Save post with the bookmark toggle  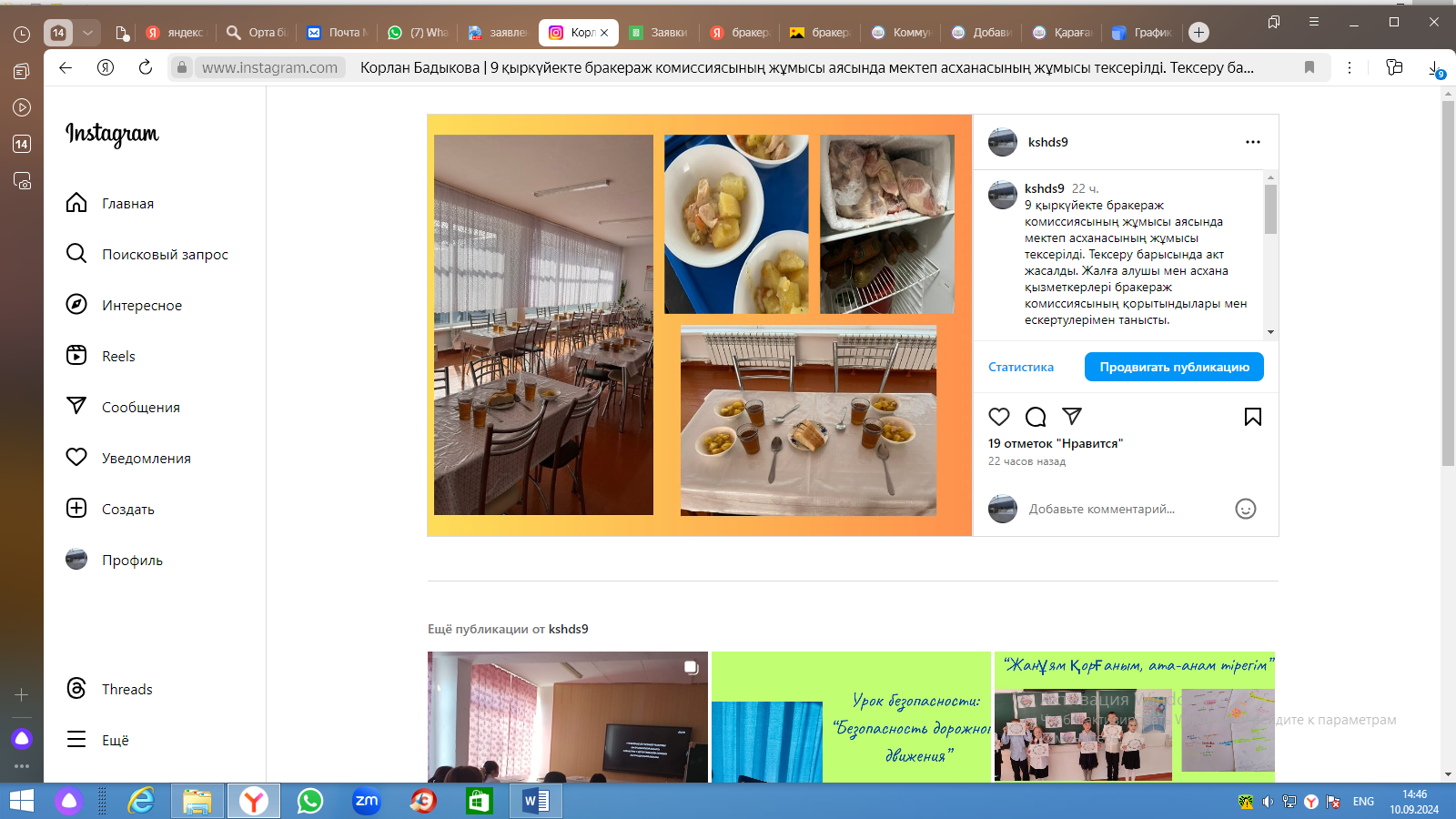click(1253, 417)
